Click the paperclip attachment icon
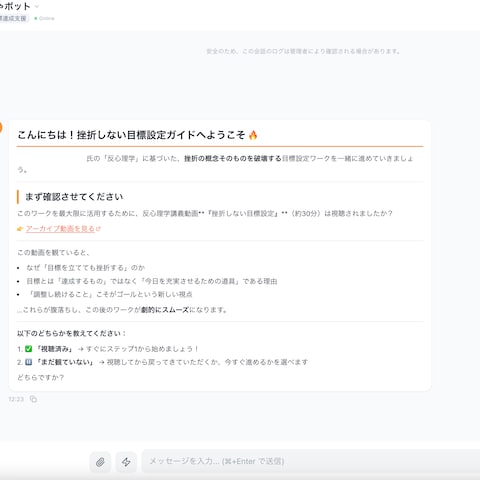Image resolution: width=480 pixels, height=480 pixels. pyautogui.click(x=100, y=462)
